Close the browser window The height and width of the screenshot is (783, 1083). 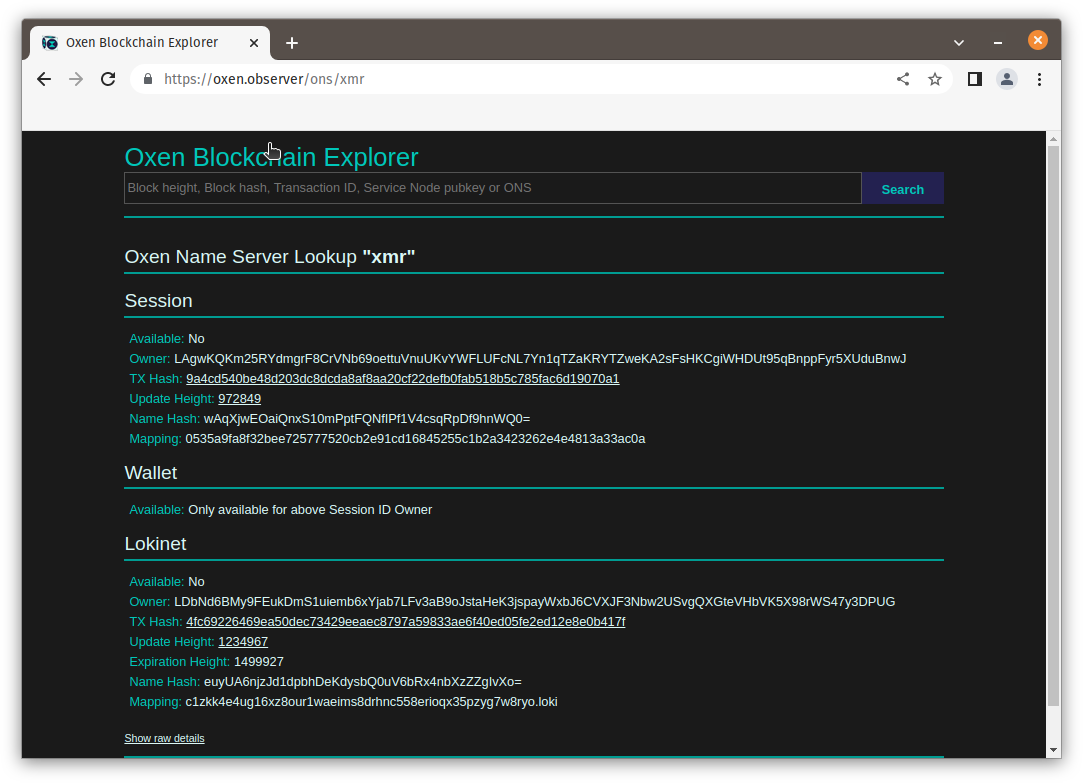tap(1037, 40)
